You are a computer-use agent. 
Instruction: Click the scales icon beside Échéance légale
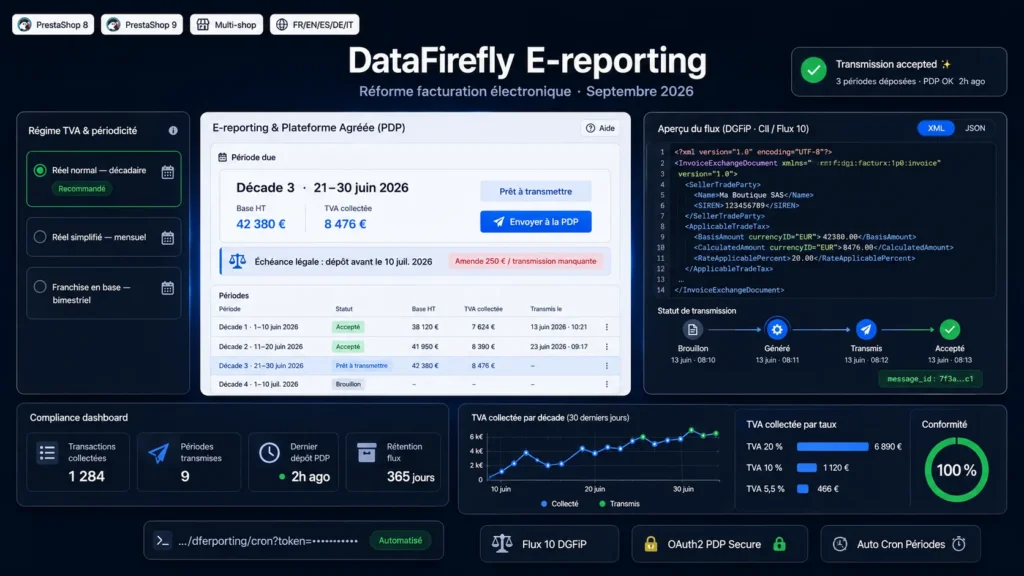237,261
